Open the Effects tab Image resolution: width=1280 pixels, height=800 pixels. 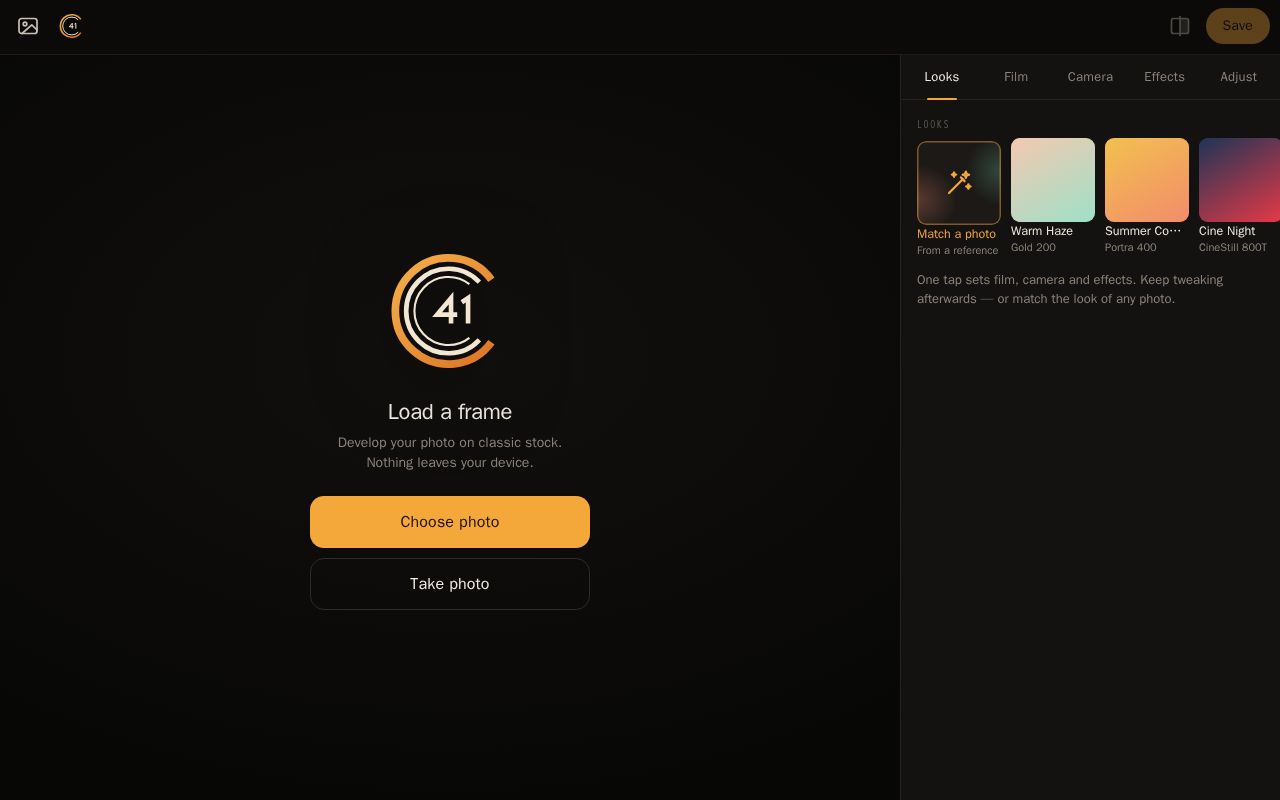coord(1164,77)
